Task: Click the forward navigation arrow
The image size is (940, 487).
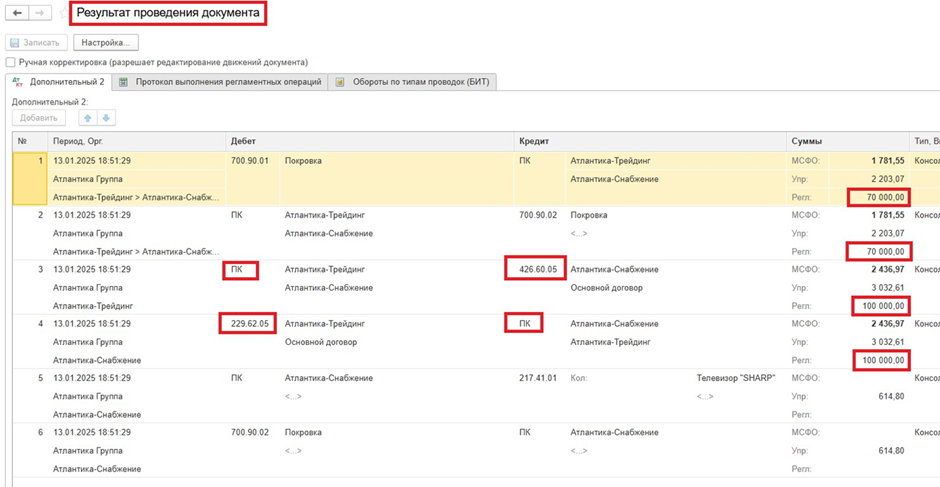Action: (x=40, y=13)
